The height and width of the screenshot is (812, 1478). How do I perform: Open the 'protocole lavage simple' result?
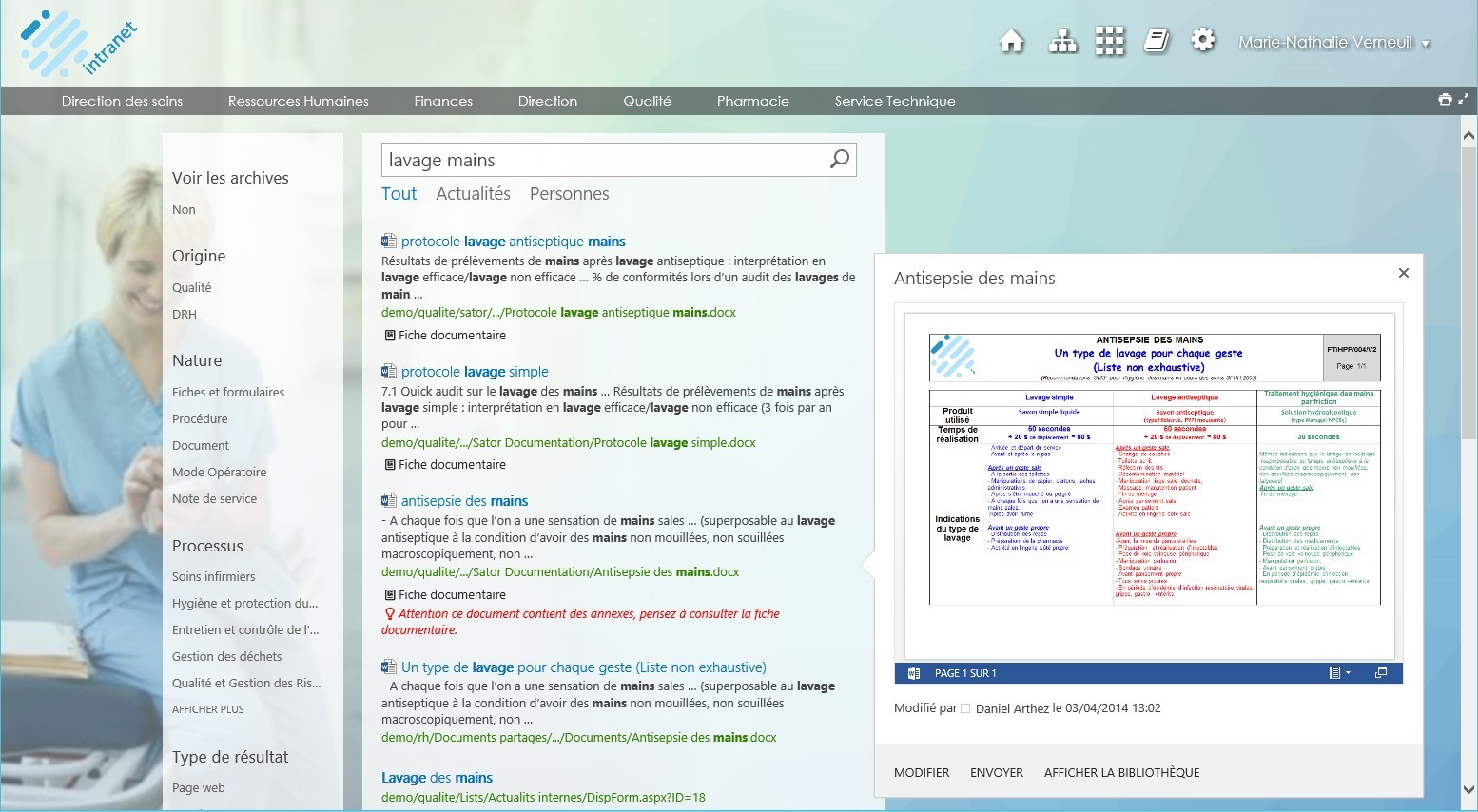(474, 372)
